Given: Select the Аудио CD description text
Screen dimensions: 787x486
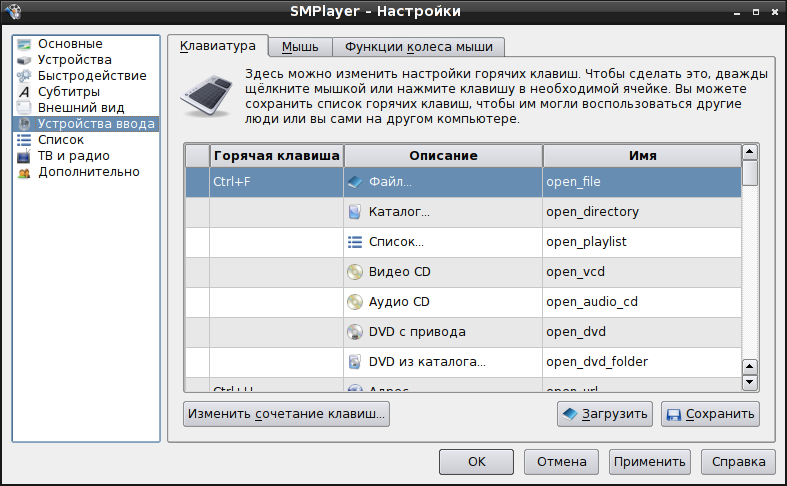Looking at the screenshot, I should (x=399, y=302).
